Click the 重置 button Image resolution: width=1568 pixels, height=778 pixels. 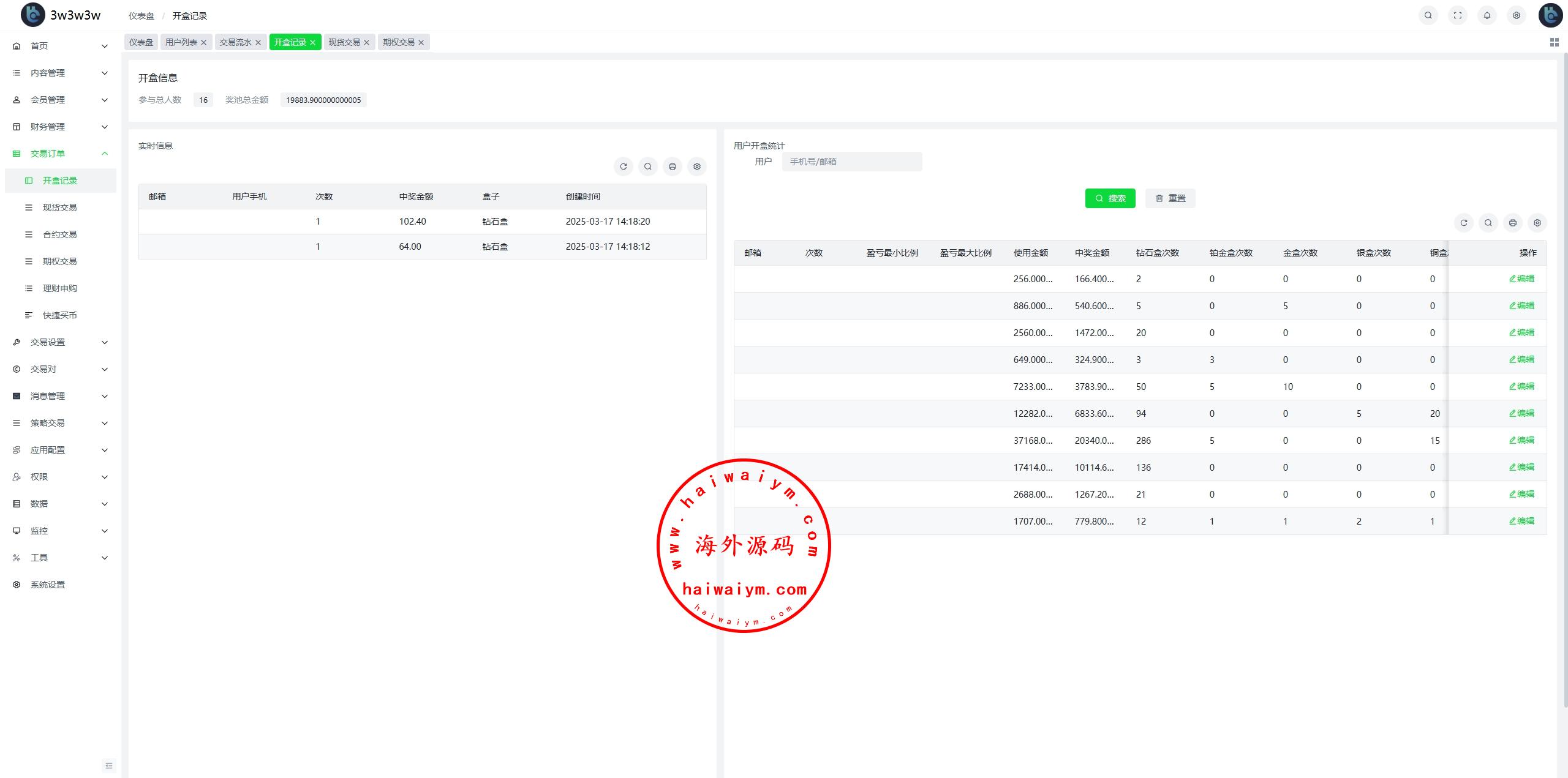(1170, 198)
